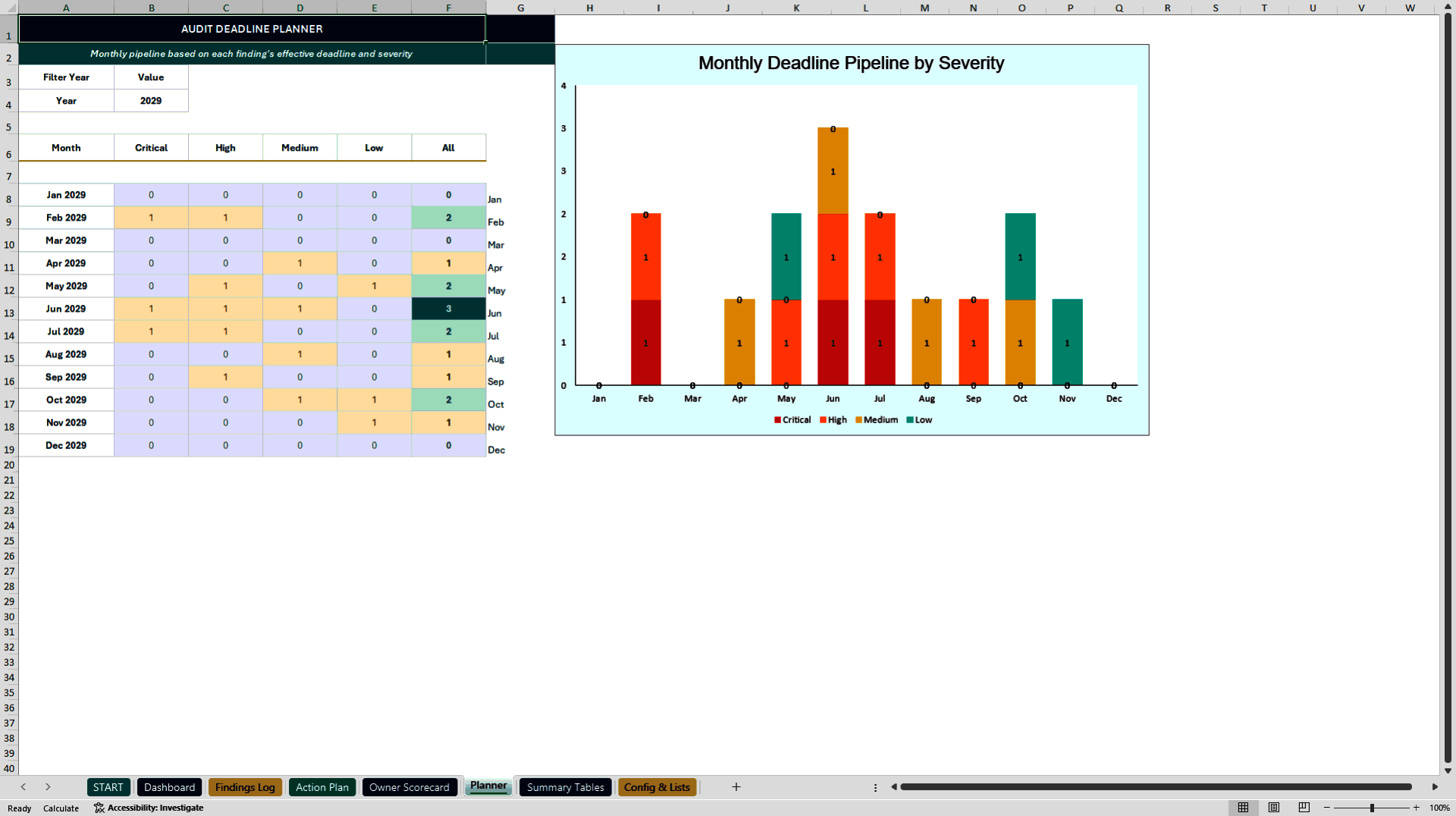Open the Accessibility Investigate status icon
The height and width of the screenshot is (816, 1456).
point(149,808)
